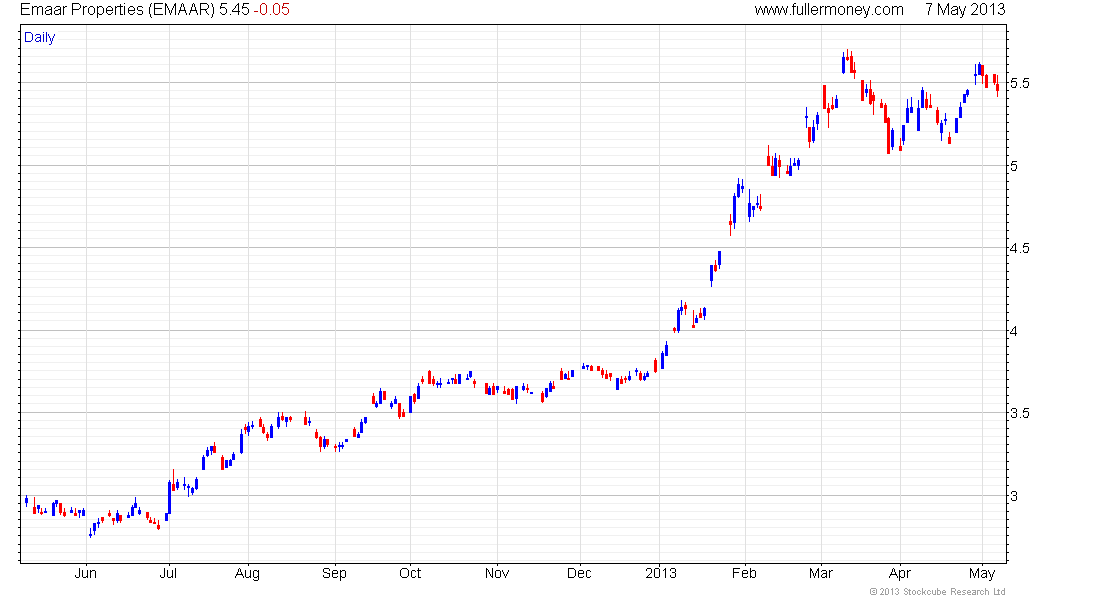Select the 7 May 2013 date

coord(965,10)
